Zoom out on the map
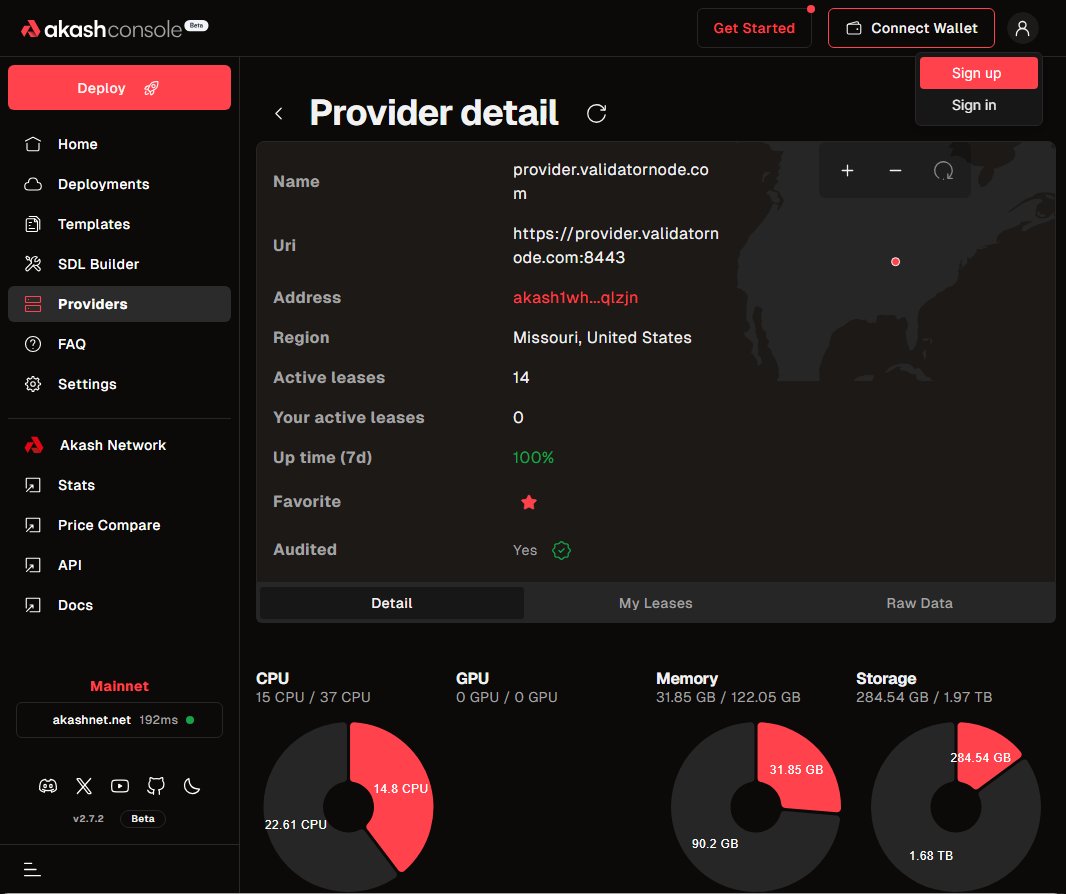The width and height of the screenshot is (1066, 894). (x=895, y=171)
